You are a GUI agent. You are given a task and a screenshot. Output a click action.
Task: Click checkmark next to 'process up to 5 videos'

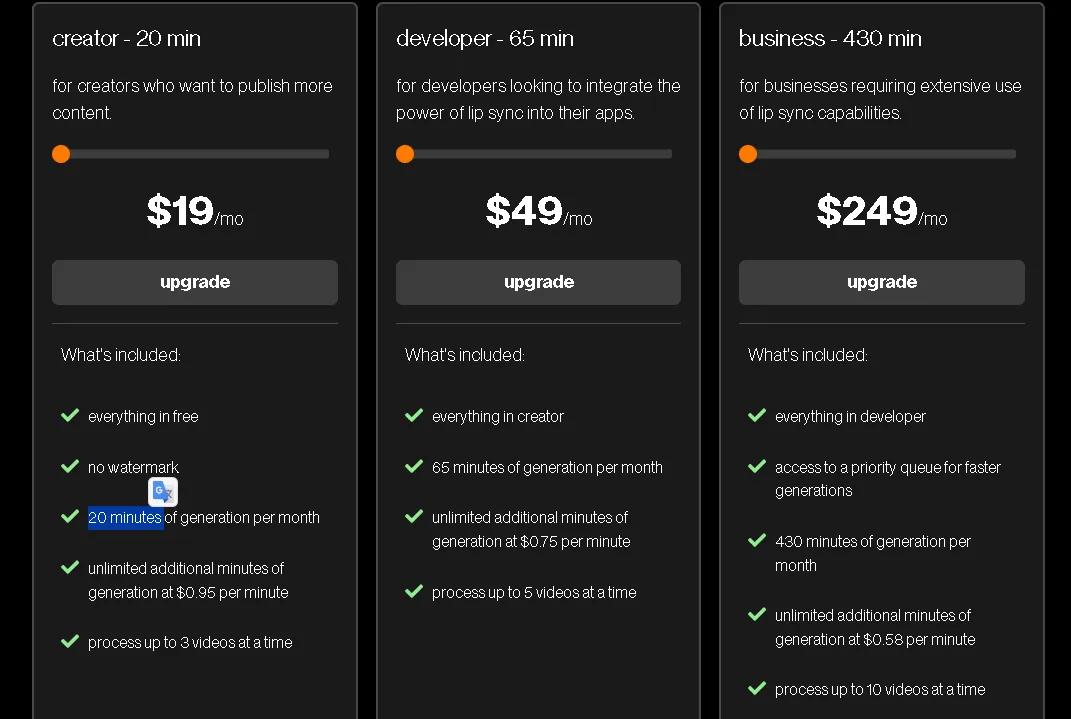point(414,591)
